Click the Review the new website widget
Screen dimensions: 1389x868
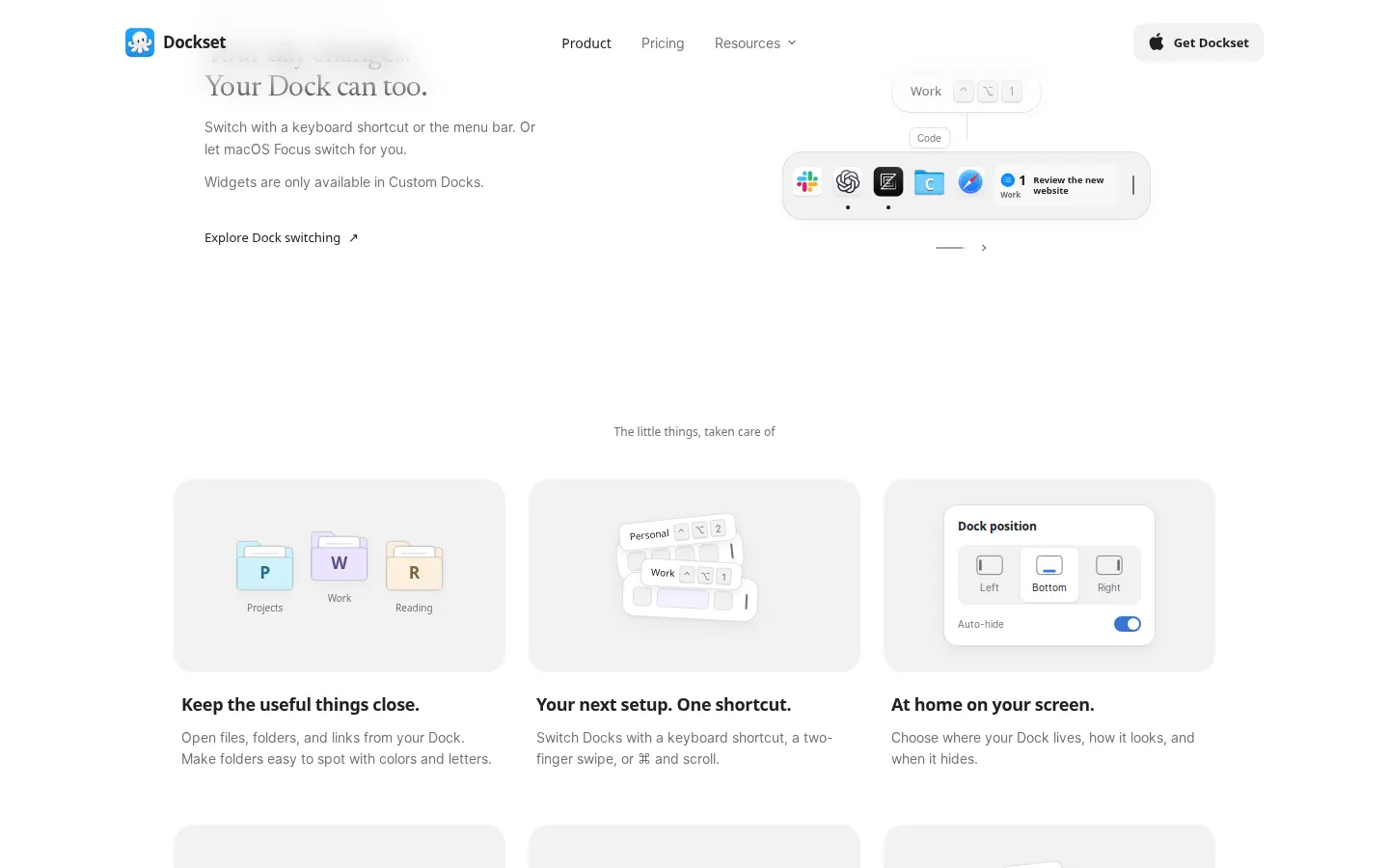coord(1056,185)
